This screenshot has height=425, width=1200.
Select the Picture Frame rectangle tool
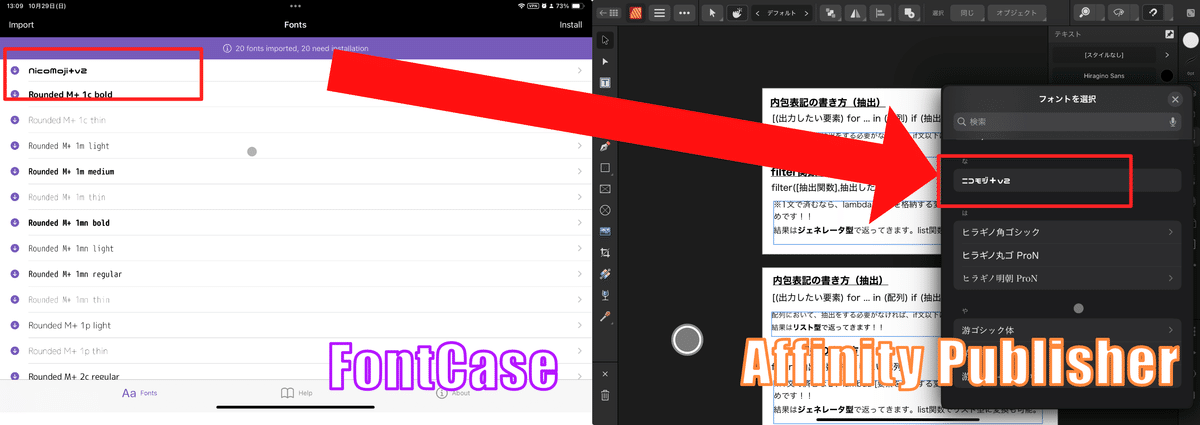click(605, 189)
